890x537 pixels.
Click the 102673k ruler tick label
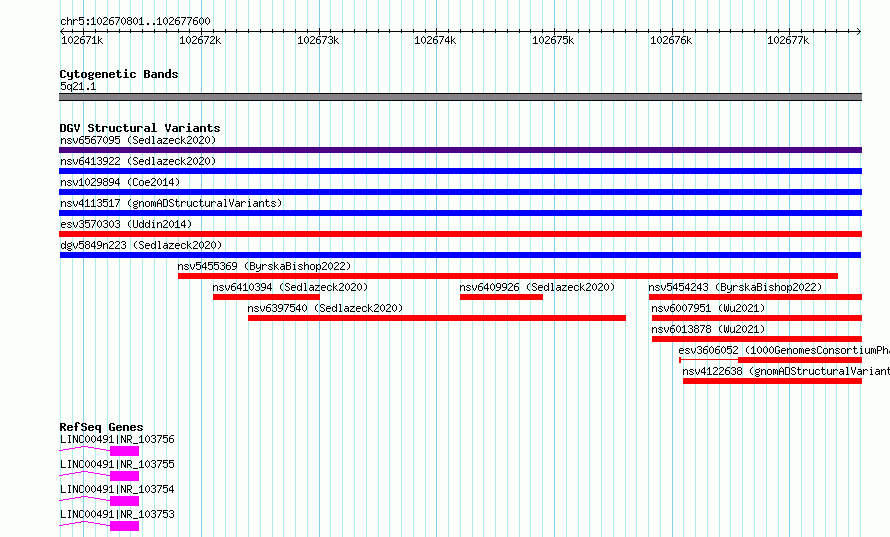318,40
